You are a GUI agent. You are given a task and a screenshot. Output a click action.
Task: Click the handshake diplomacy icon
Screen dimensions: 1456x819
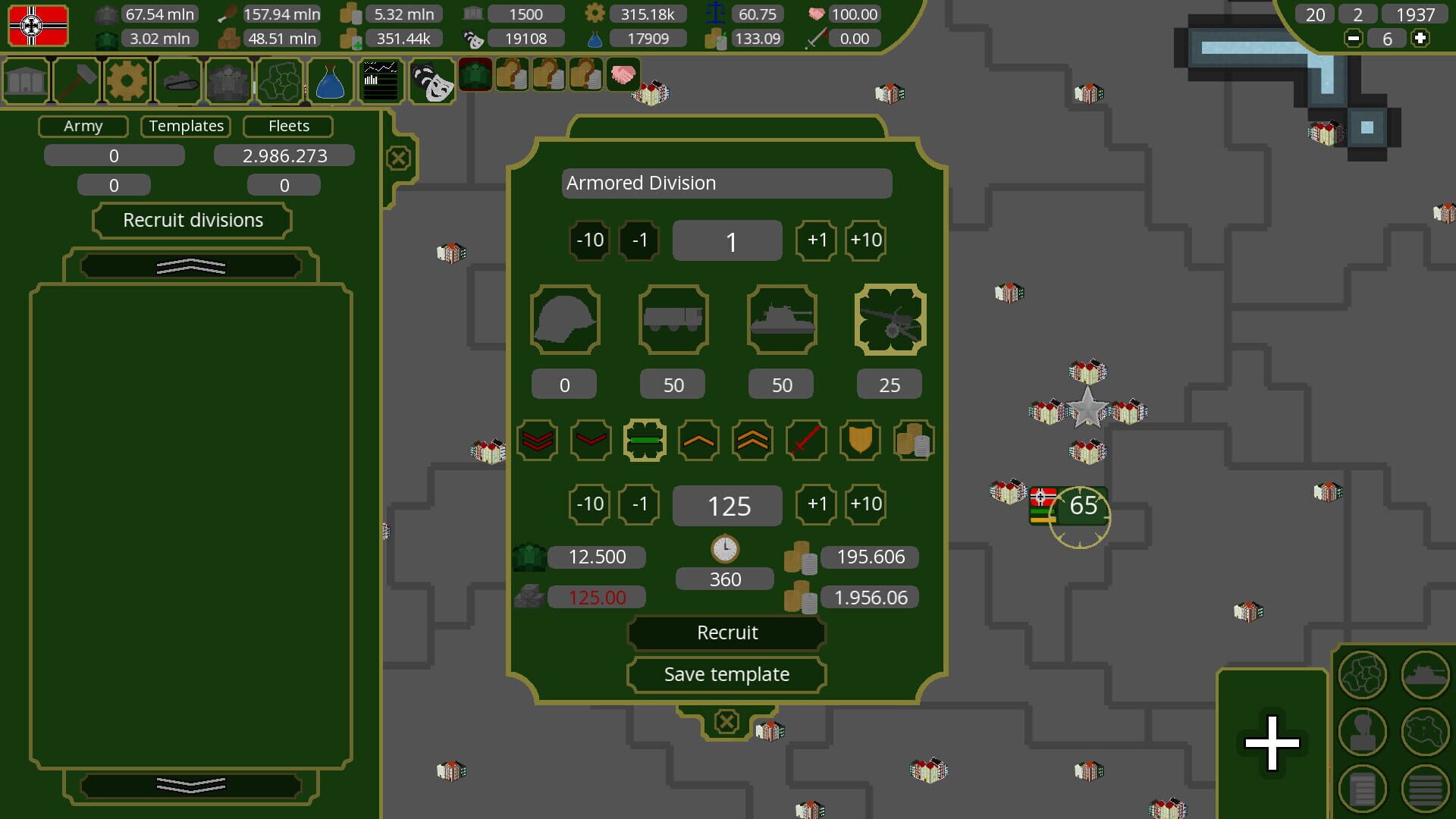click(x=623, y=75)
